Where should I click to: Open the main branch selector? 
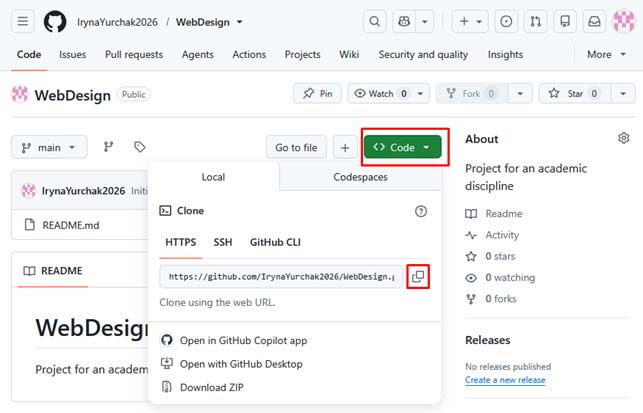point(49,147)
